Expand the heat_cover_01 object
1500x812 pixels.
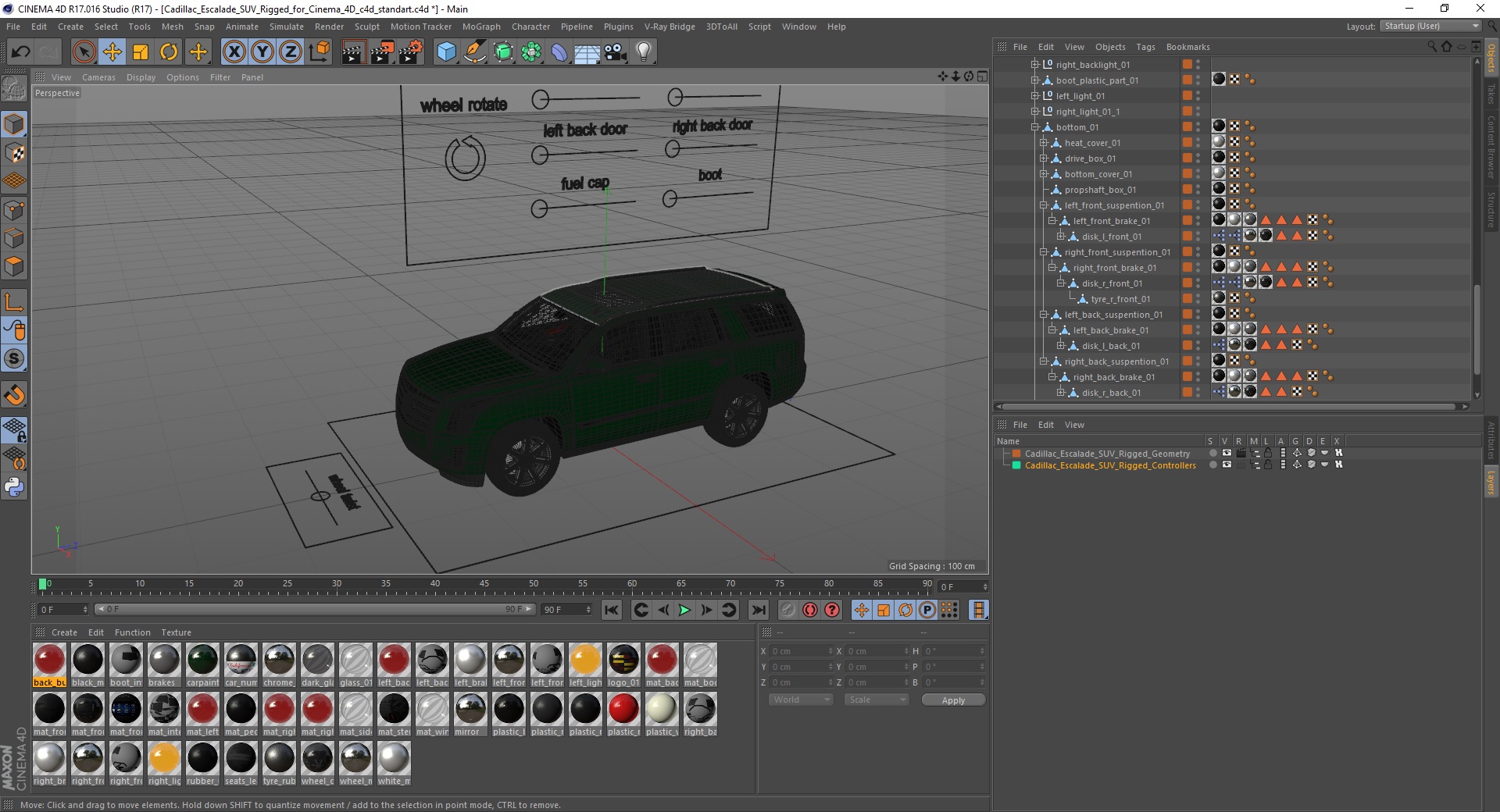(1043, 143)
